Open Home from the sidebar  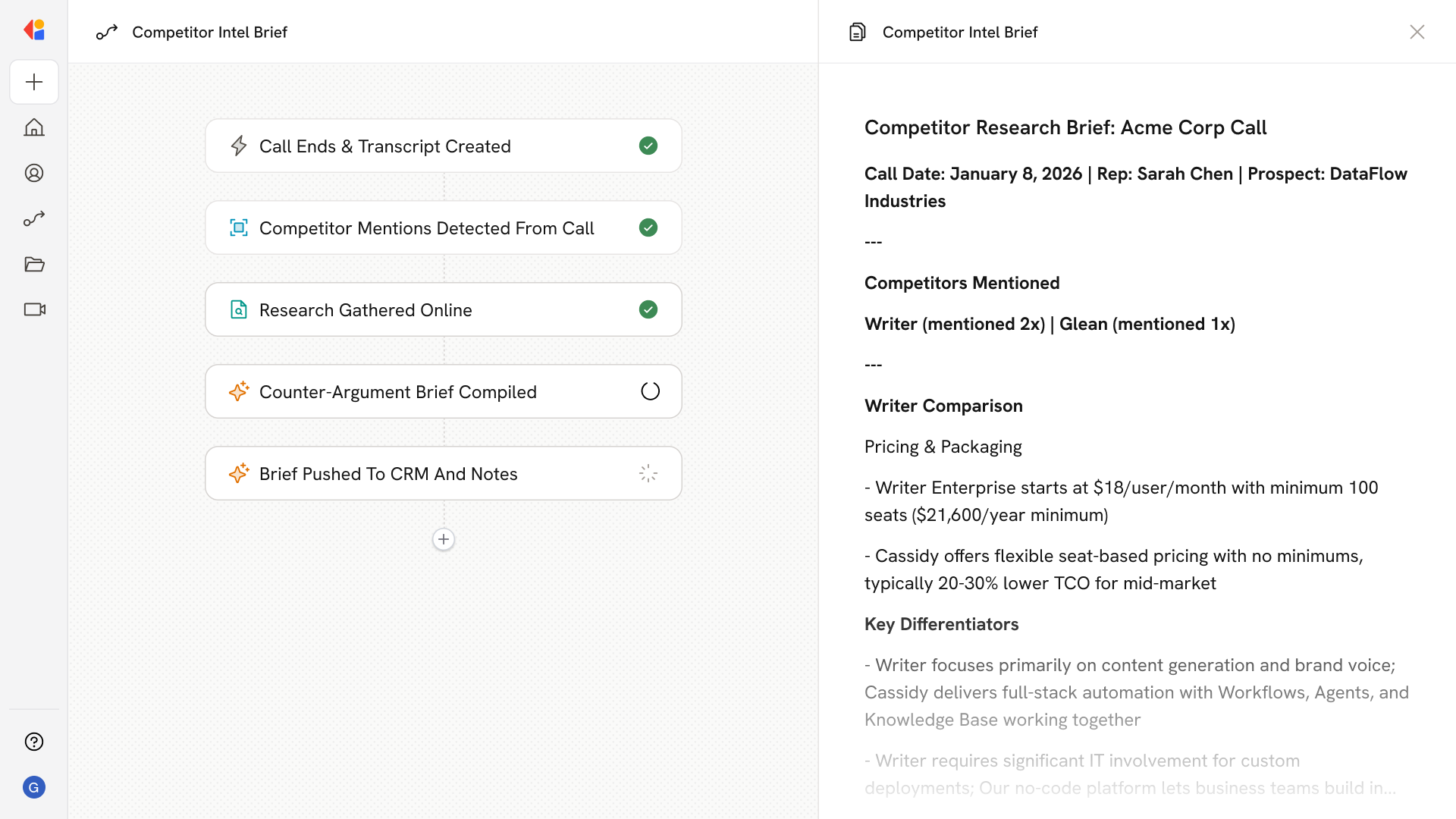point(34,127)
